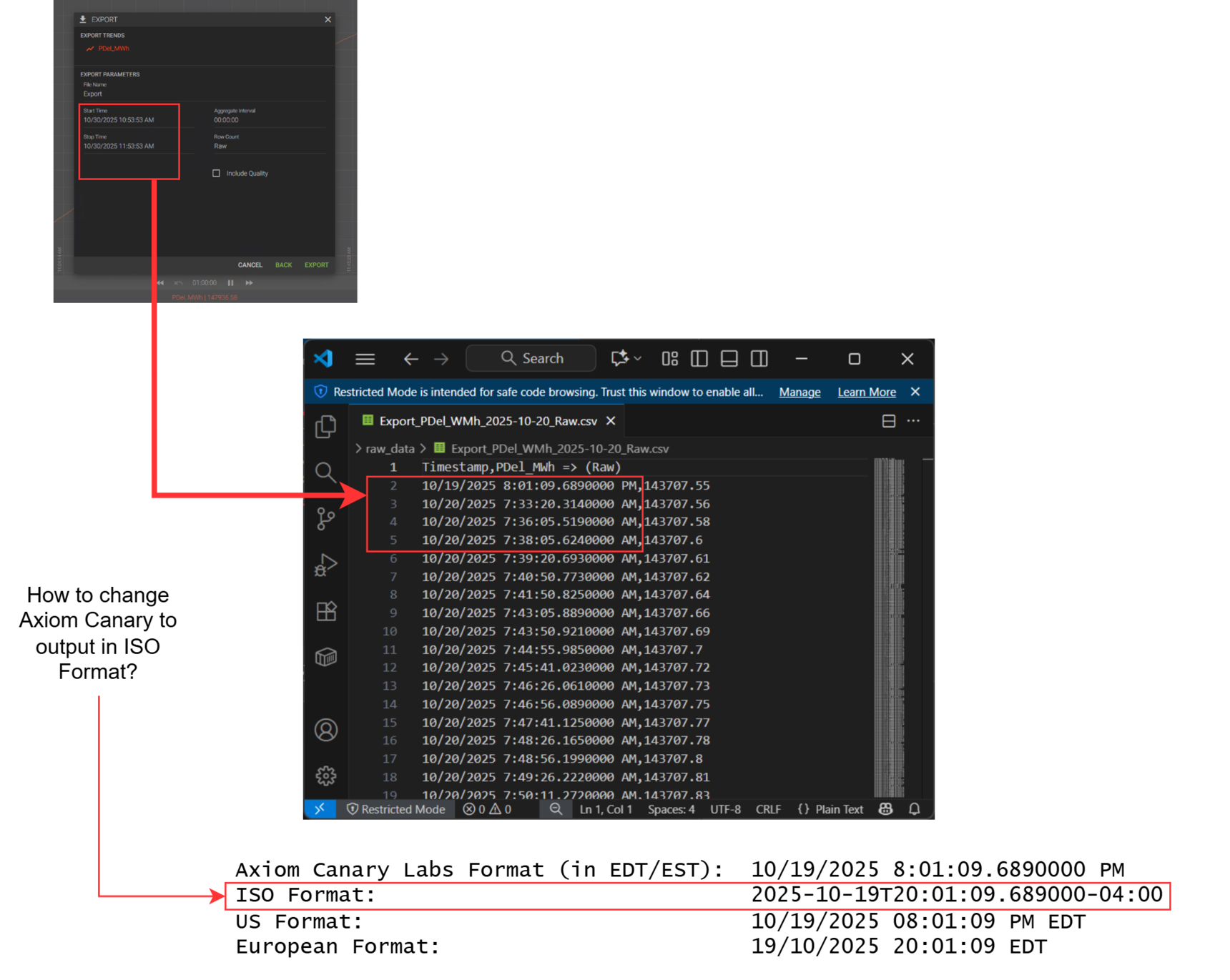Screen dimensions: 1230x980
Task: Open the Copilot chat icon in title bar
Action: pyautogui.click(x=619, y=358)
